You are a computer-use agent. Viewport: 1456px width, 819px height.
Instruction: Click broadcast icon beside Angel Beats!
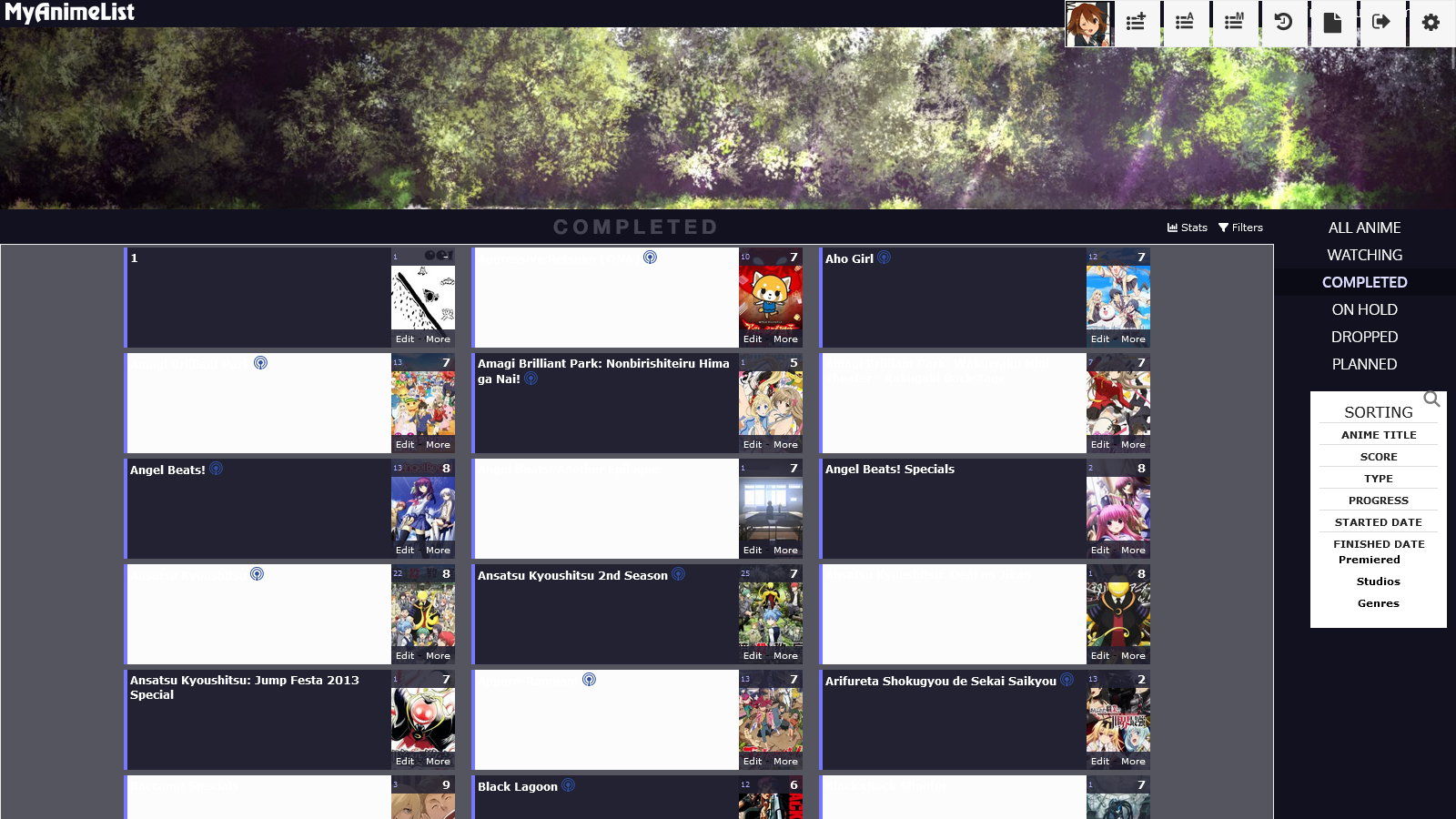point(216,469)
